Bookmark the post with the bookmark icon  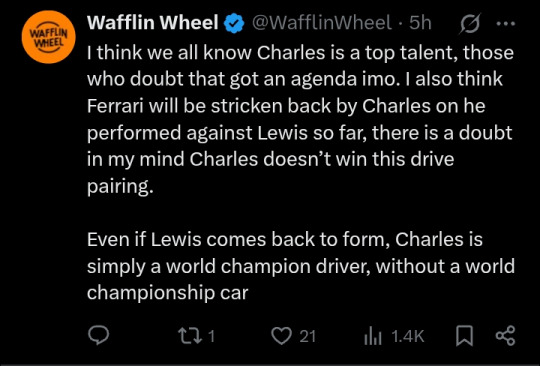(x=464, y=336)
